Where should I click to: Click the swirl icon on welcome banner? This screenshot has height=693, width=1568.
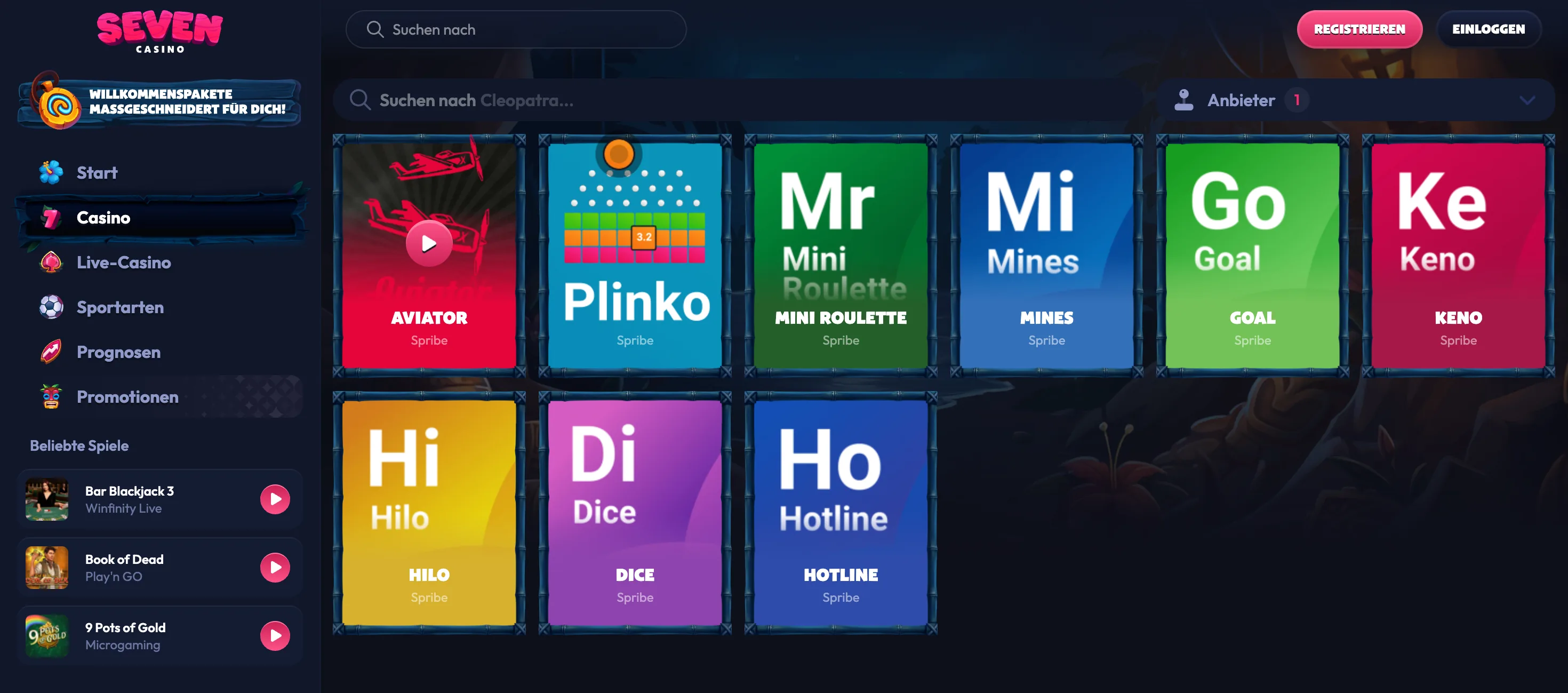[x=59, y=107]
